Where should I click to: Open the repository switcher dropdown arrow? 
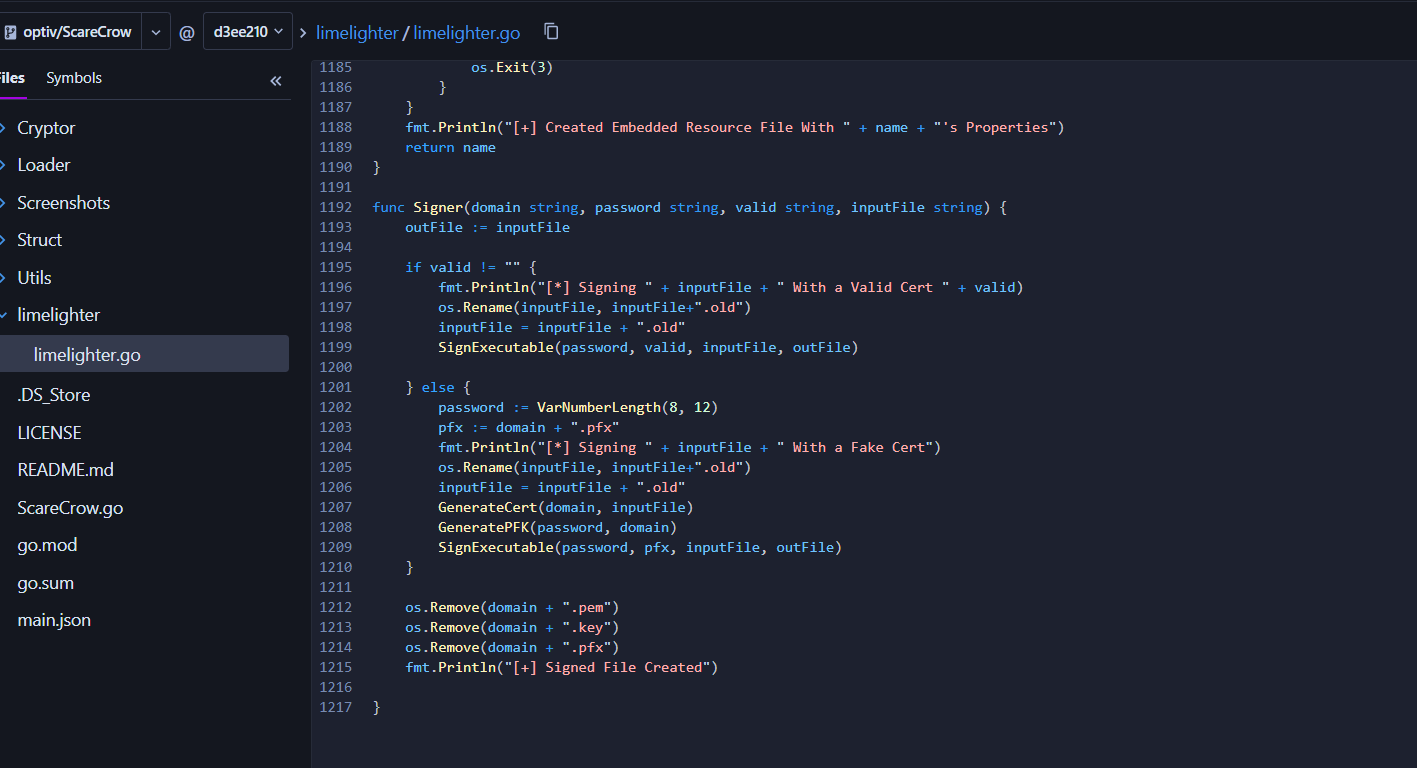[x=156, y=32]
